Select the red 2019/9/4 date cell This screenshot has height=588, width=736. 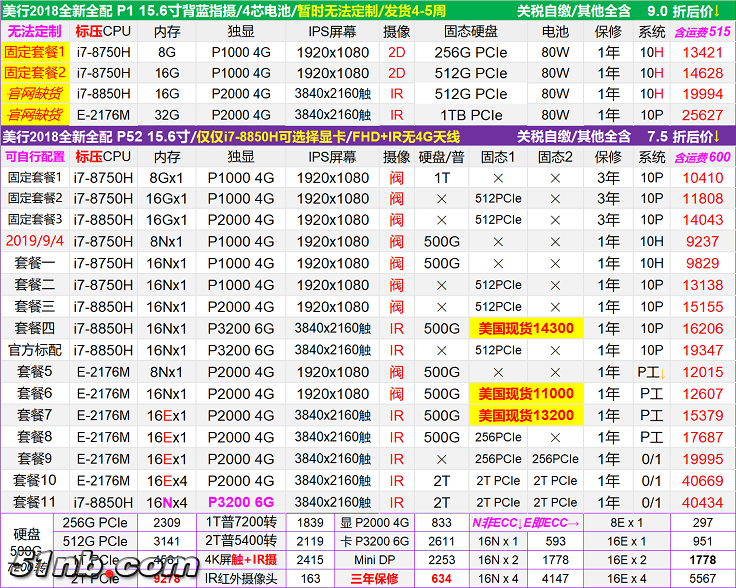pyautogui.click(x=34, y=241)
